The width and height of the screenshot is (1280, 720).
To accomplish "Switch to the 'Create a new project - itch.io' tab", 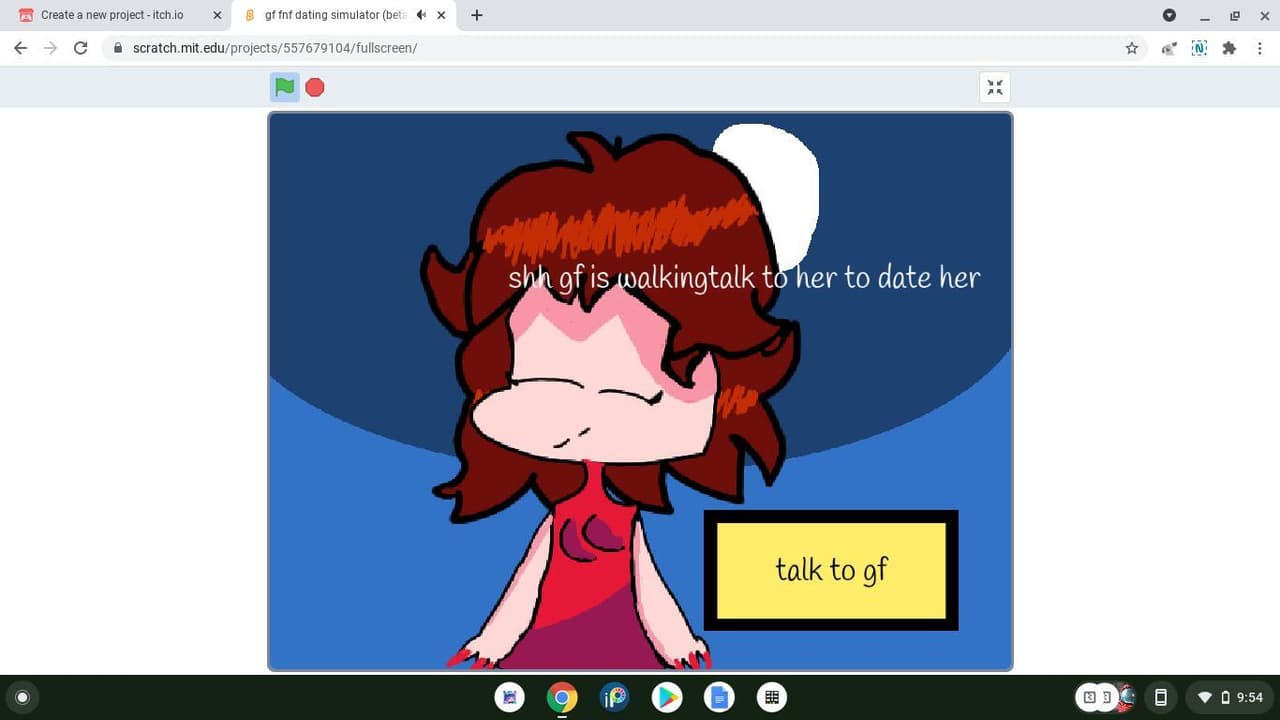I will coord(112,15).
